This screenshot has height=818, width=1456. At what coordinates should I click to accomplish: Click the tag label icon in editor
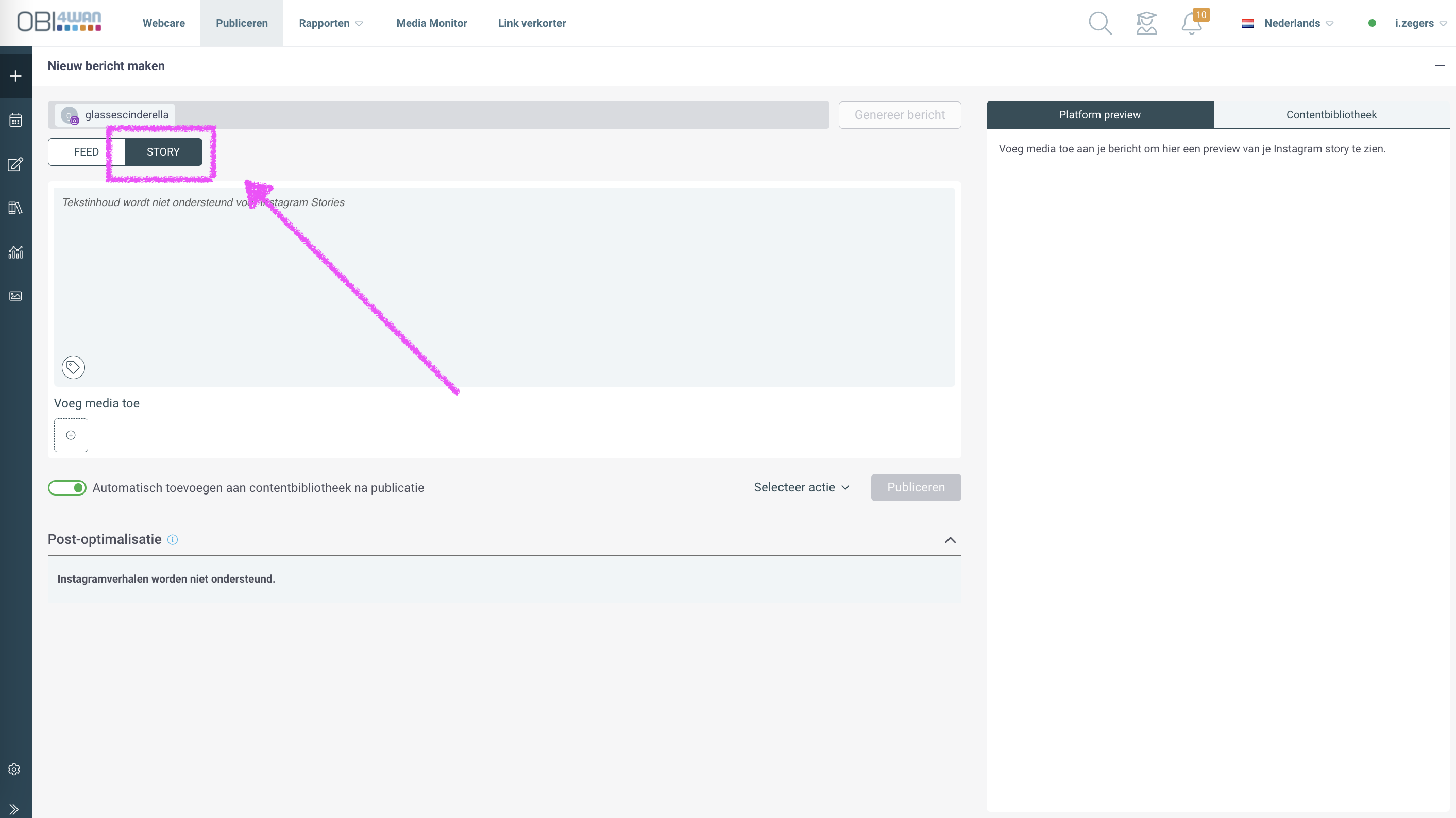pos(74,367)
